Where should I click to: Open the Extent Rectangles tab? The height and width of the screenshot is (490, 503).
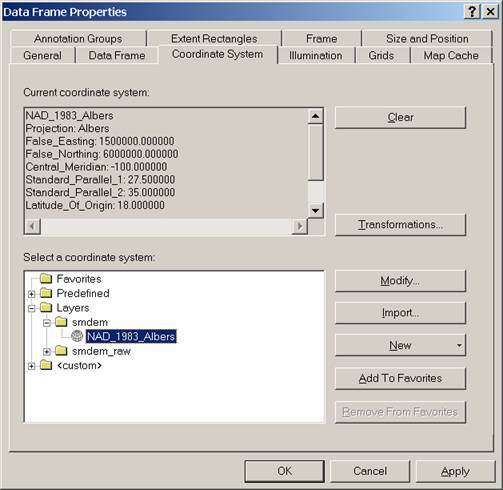pos(214,39)
